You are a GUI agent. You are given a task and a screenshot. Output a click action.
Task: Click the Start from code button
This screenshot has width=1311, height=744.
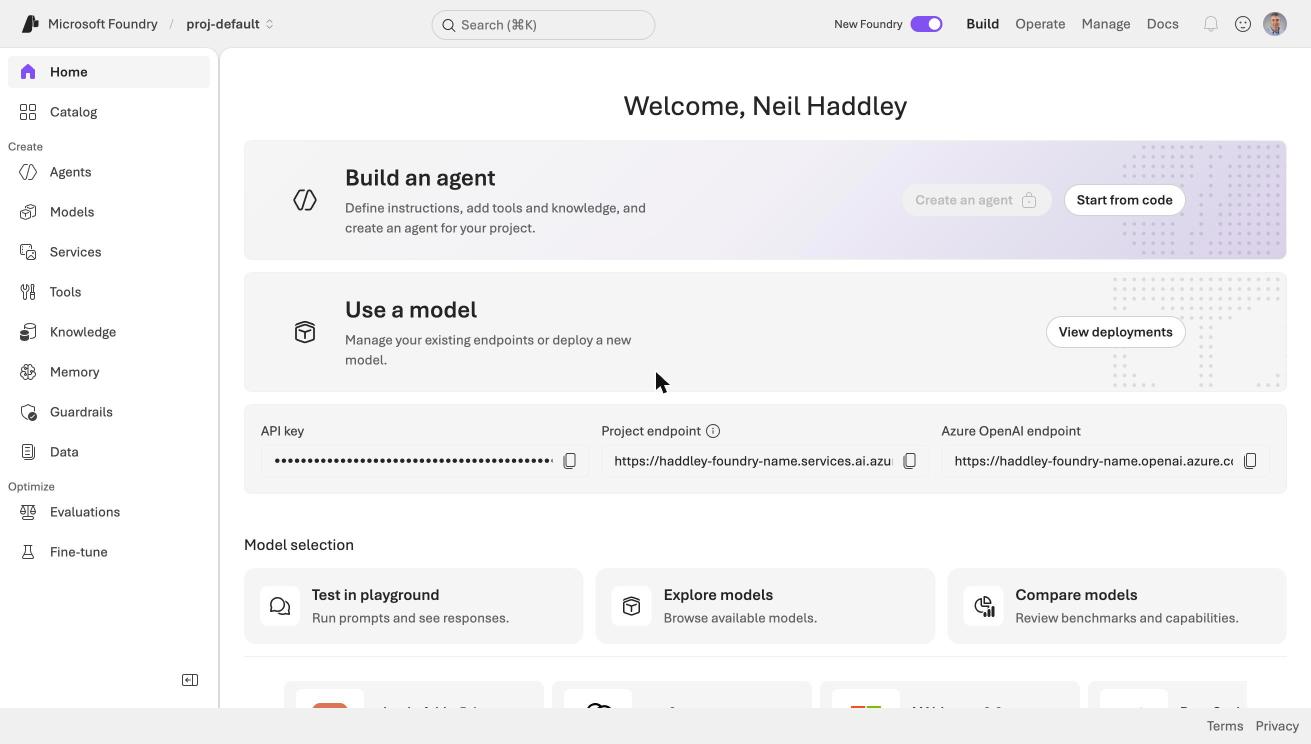(x=1124, y=200)
